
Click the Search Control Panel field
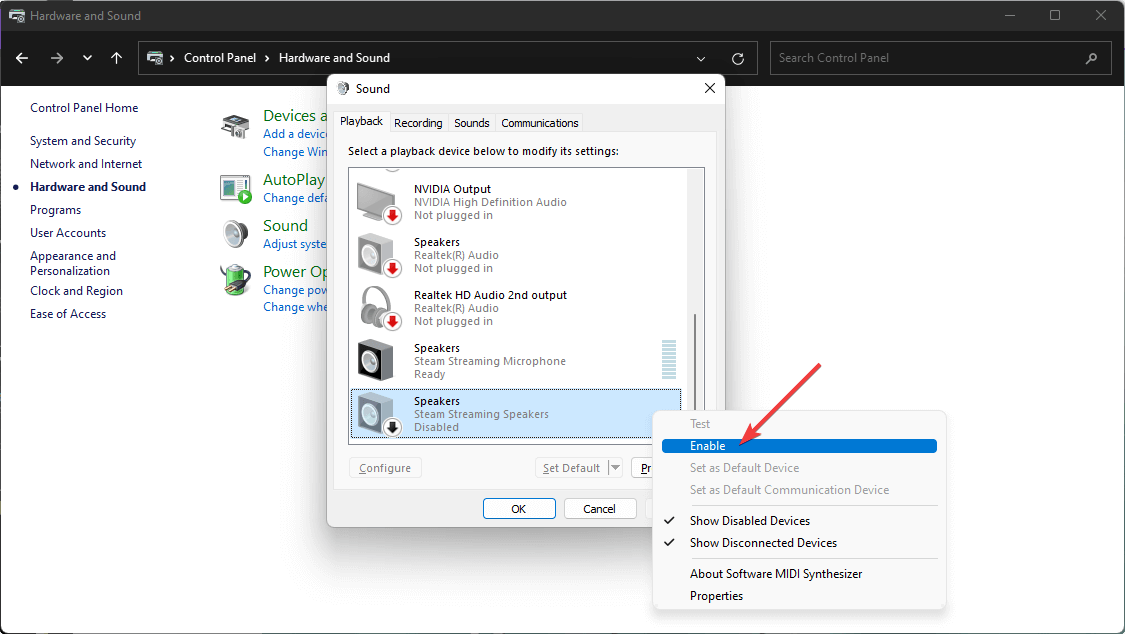(941, 58)
